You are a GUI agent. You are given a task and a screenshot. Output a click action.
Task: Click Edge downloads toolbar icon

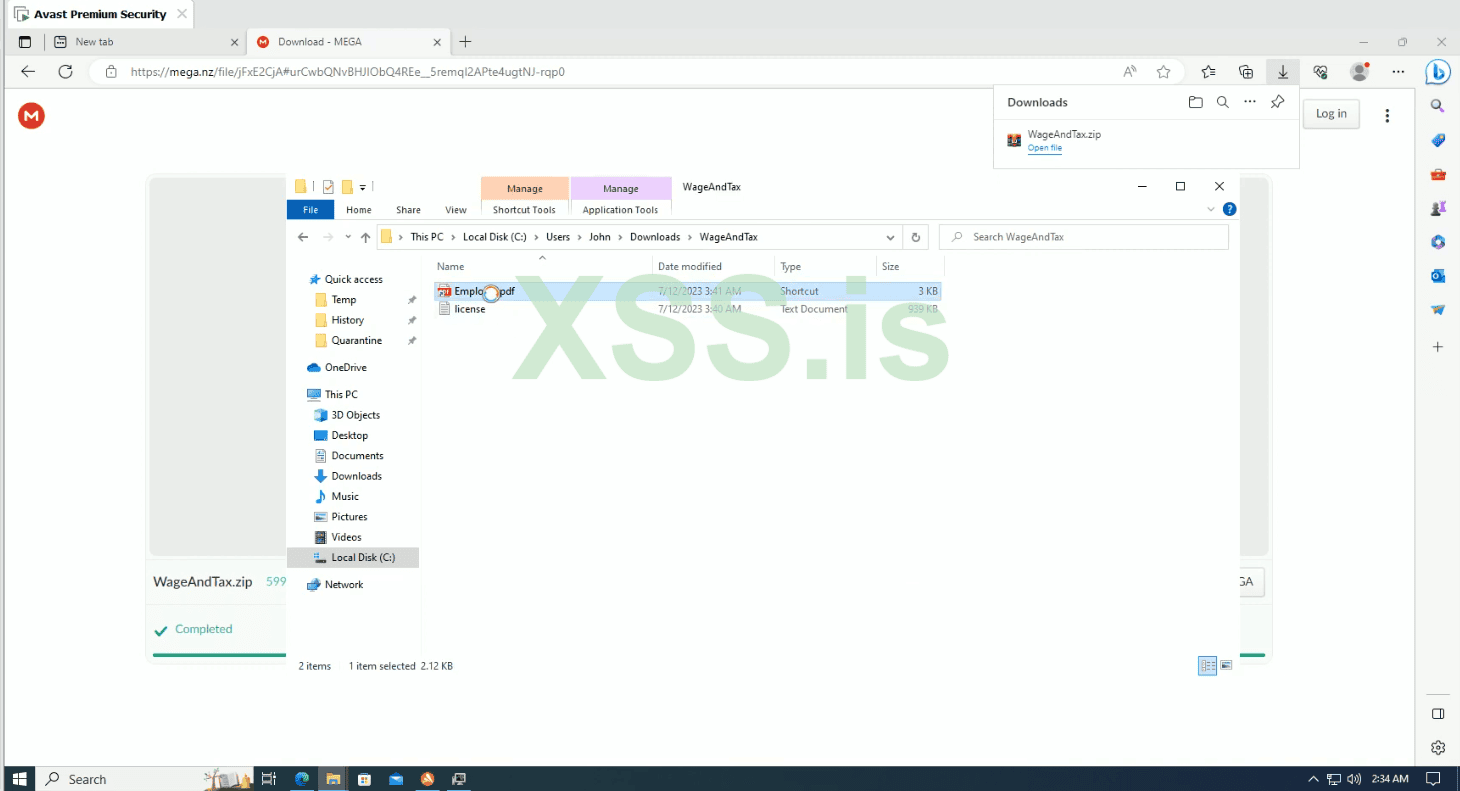click(x=1282, y=72)
